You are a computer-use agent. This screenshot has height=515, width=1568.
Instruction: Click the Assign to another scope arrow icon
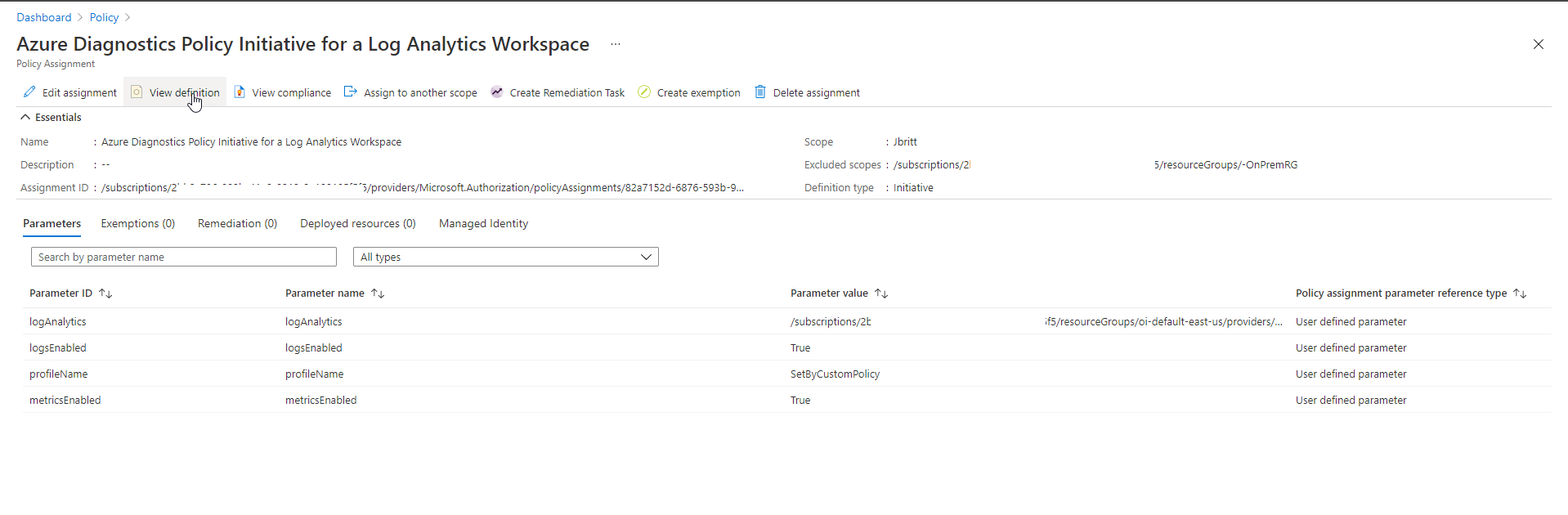coord(351,92)
